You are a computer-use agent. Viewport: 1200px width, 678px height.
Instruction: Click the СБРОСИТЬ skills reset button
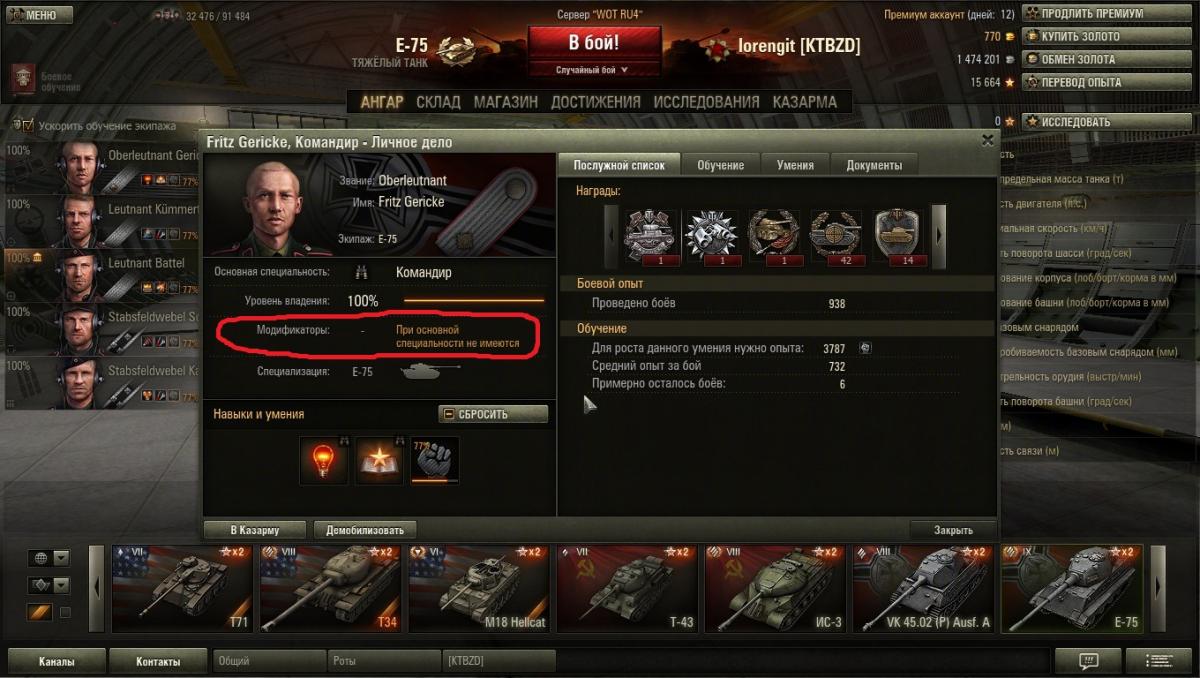tap(493, 414)
